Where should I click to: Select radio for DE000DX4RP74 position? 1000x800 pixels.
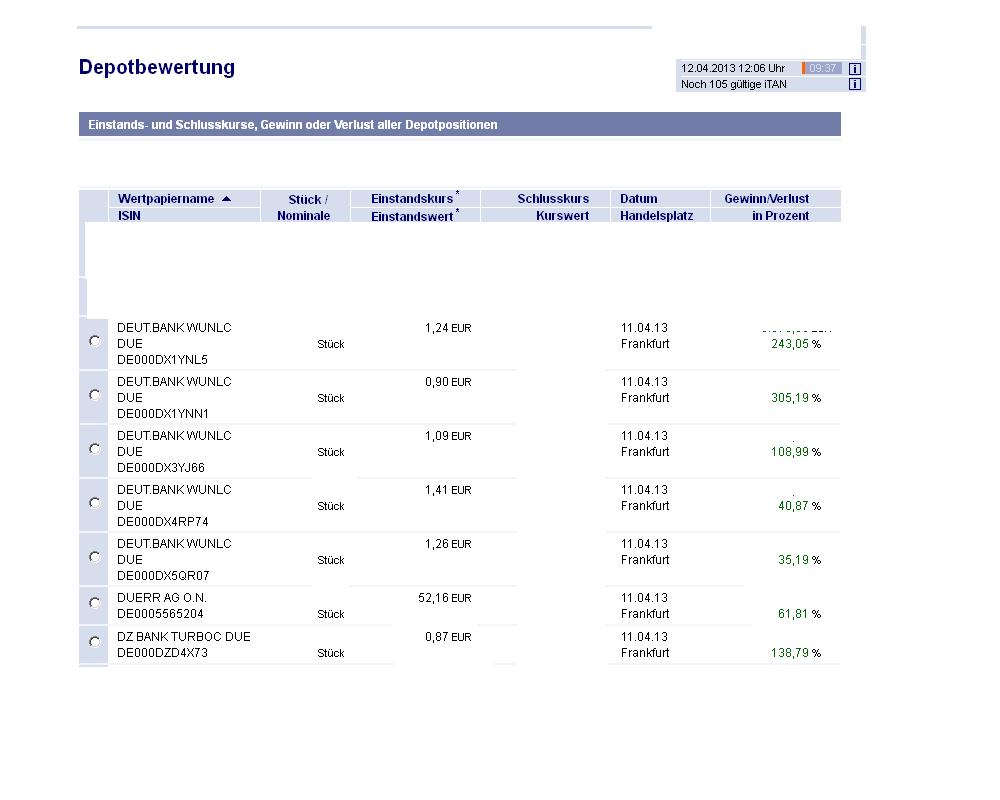pos(94,503)
